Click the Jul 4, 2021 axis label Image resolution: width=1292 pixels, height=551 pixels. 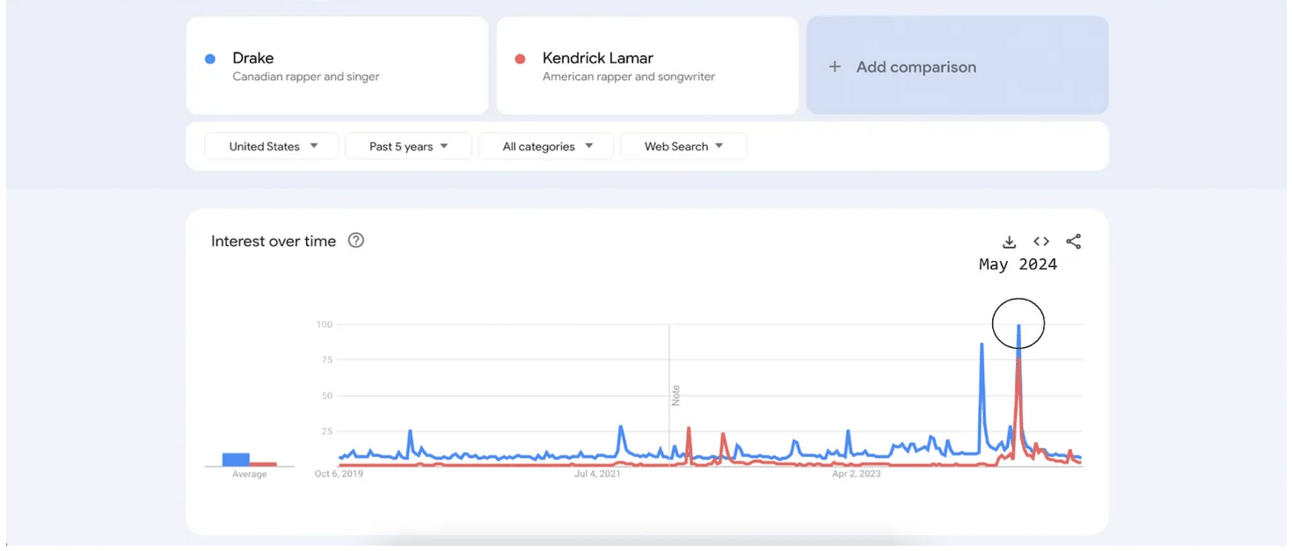(597, 474)
